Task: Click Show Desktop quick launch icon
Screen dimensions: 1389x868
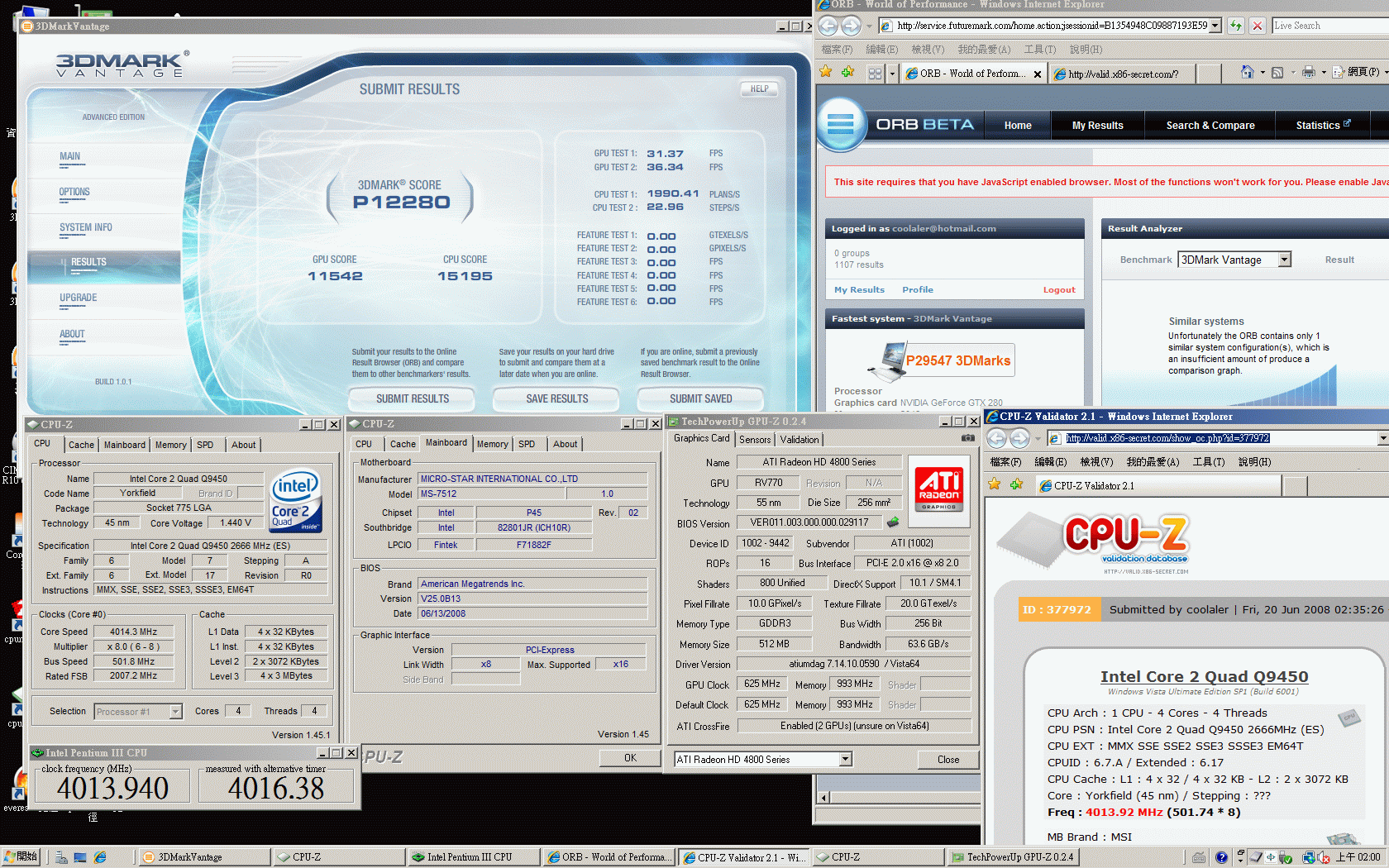Action: point(80,857)
